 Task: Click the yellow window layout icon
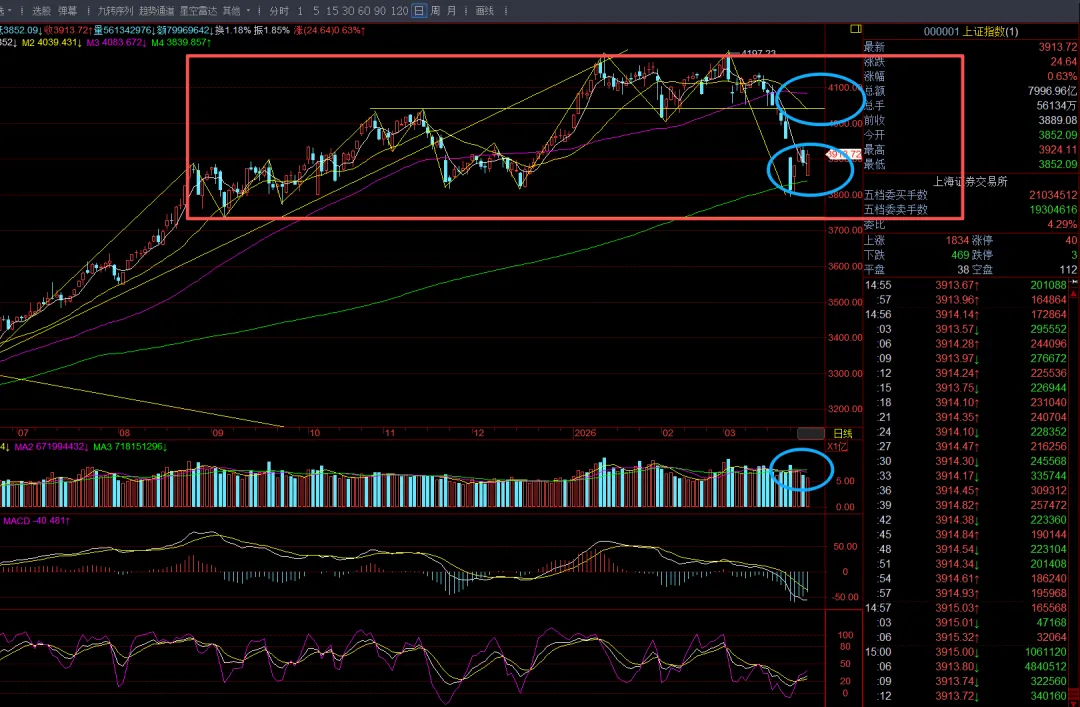pyautogui.click(x=855, y=29)
